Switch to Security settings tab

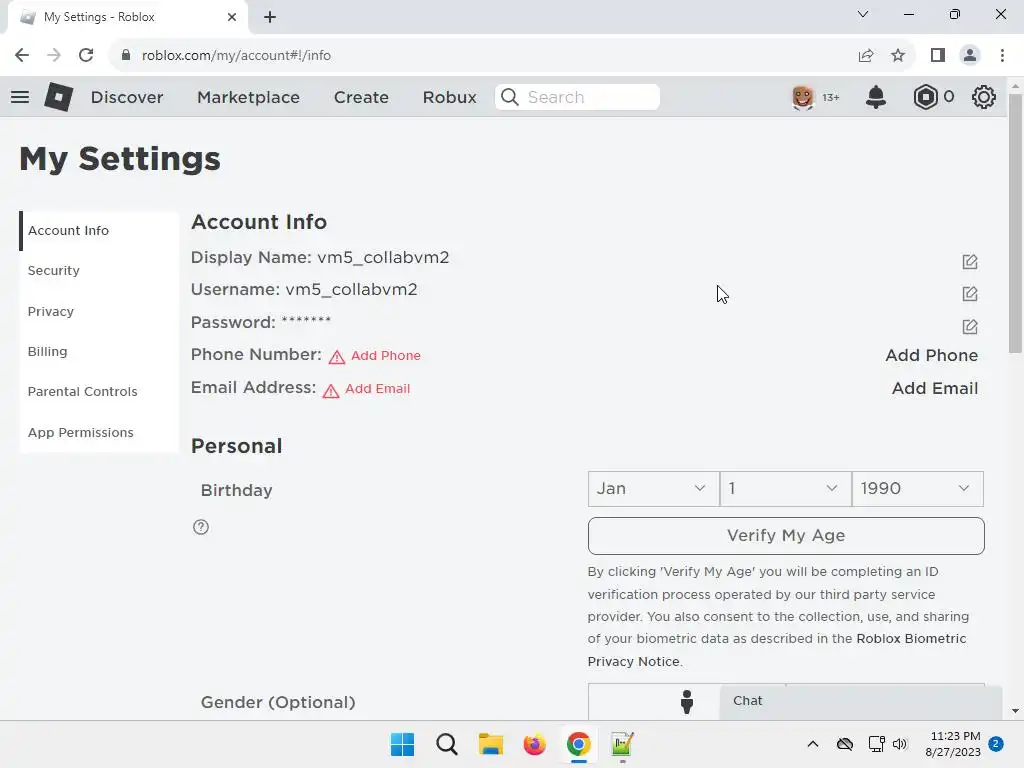pyautogui.click(x=99, y=270)
